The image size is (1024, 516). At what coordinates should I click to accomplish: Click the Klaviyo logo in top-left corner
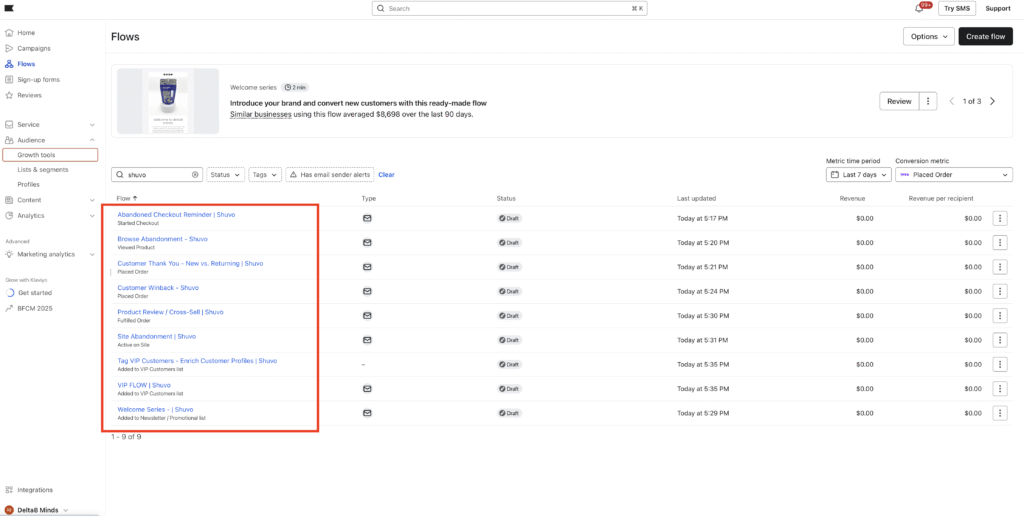click(9, 8)
